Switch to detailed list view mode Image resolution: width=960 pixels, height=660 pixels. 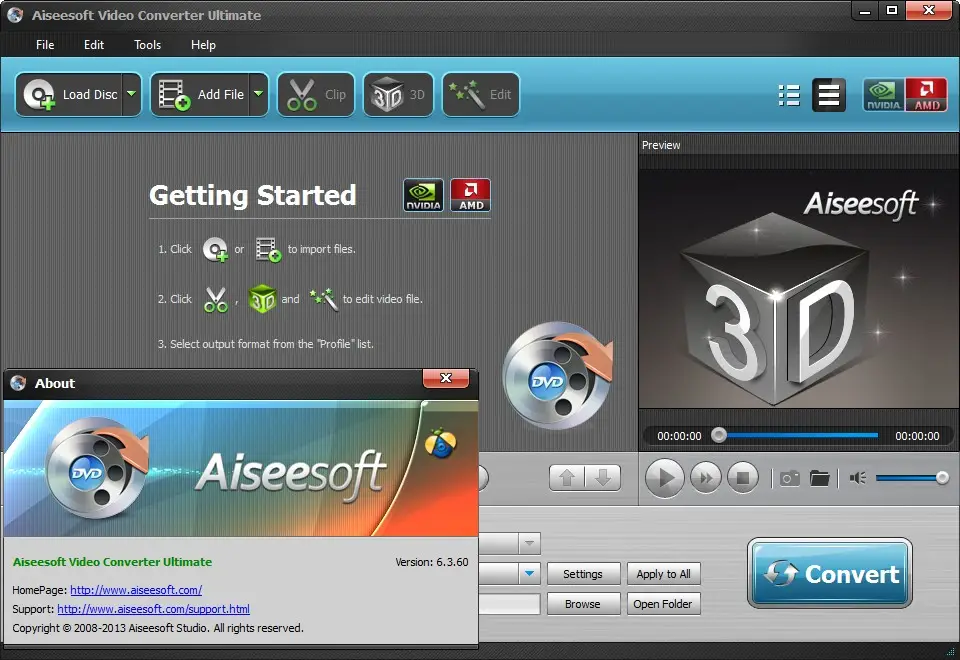tap(789, 95)
